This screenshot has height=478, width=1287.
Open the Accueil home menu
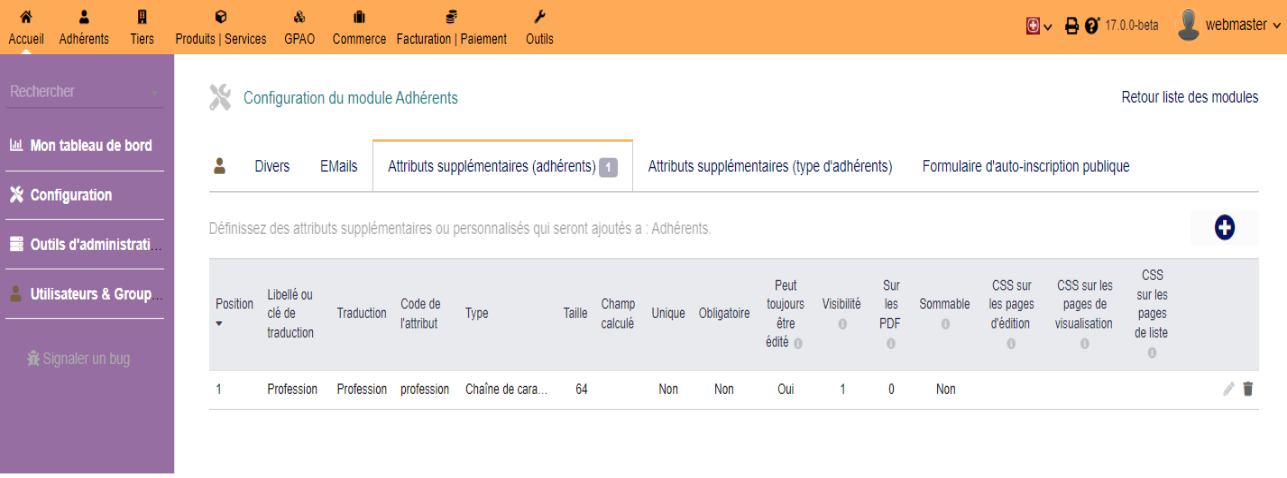tap(26, 27)
